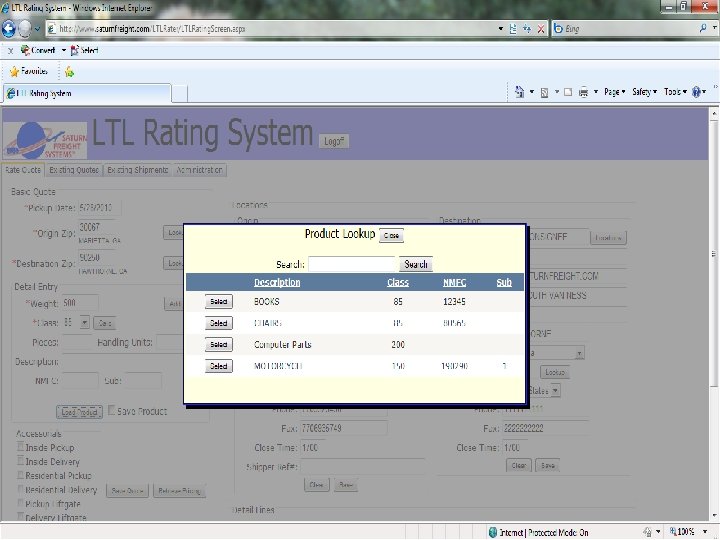The height and width of the screenshot is (540, 720).
Task: Toggle the Save Product checkbox
Action: tap(112, 411)
